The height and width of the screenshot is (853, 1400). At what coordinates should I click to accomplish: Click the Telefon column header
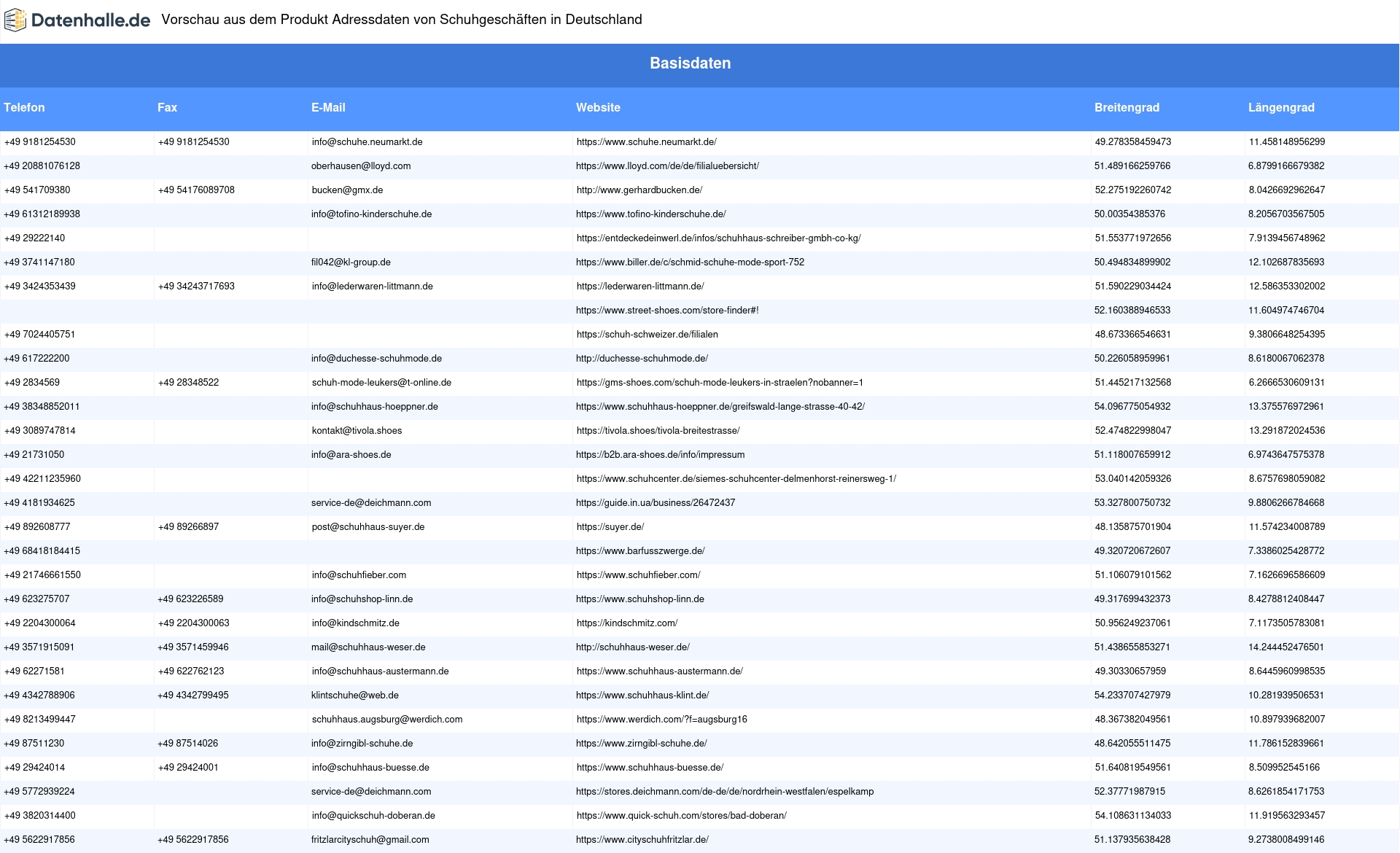[24, 107]
